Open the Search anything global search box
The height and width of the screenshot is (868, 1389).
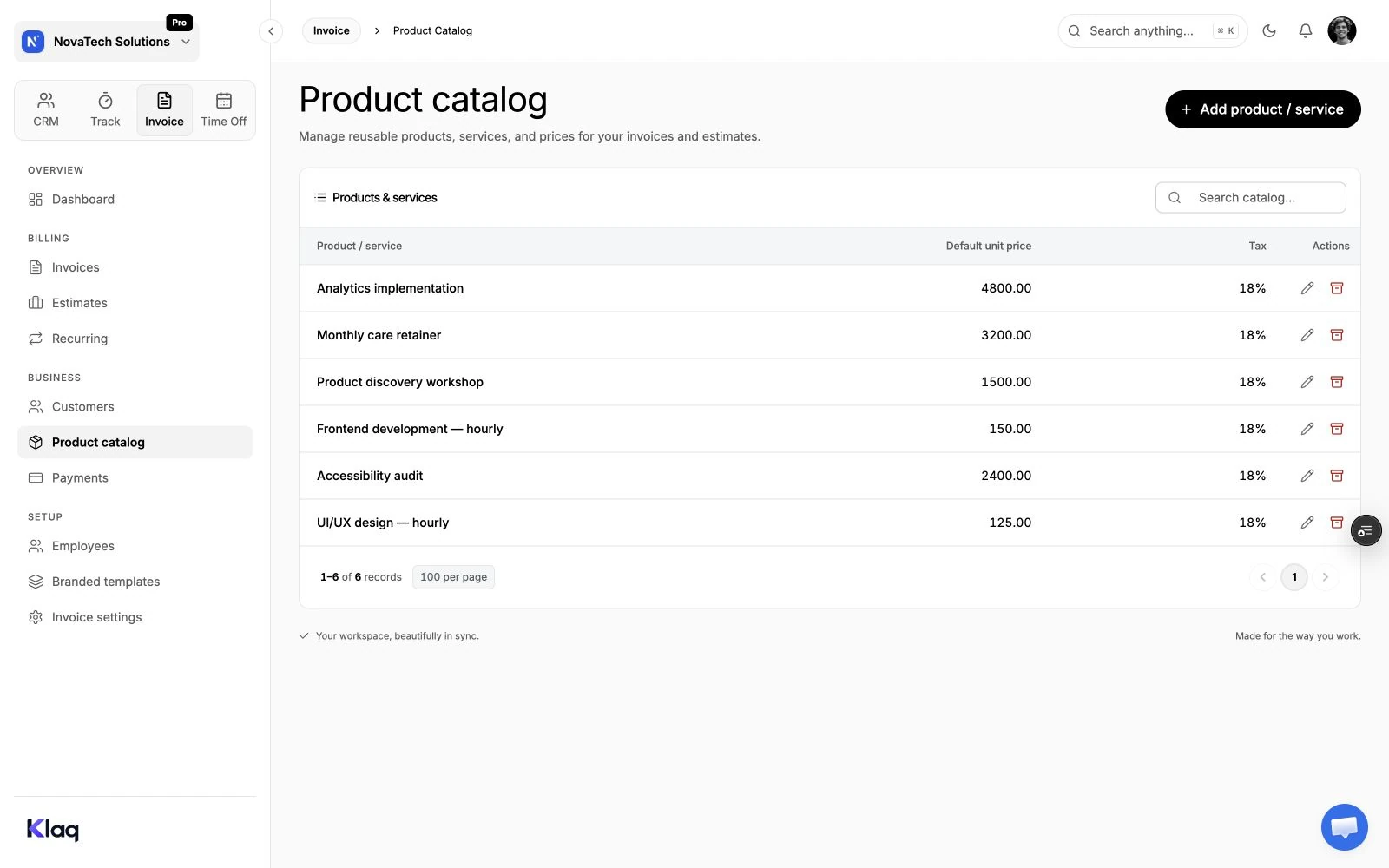tap(1153, 30)
